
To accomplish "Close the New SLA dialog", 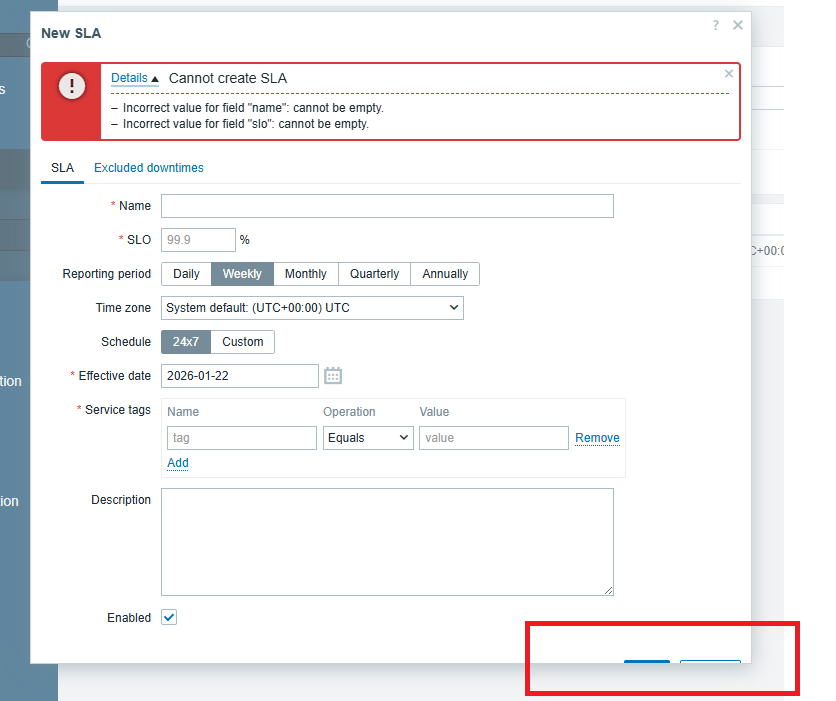I will tap(738, 26).
